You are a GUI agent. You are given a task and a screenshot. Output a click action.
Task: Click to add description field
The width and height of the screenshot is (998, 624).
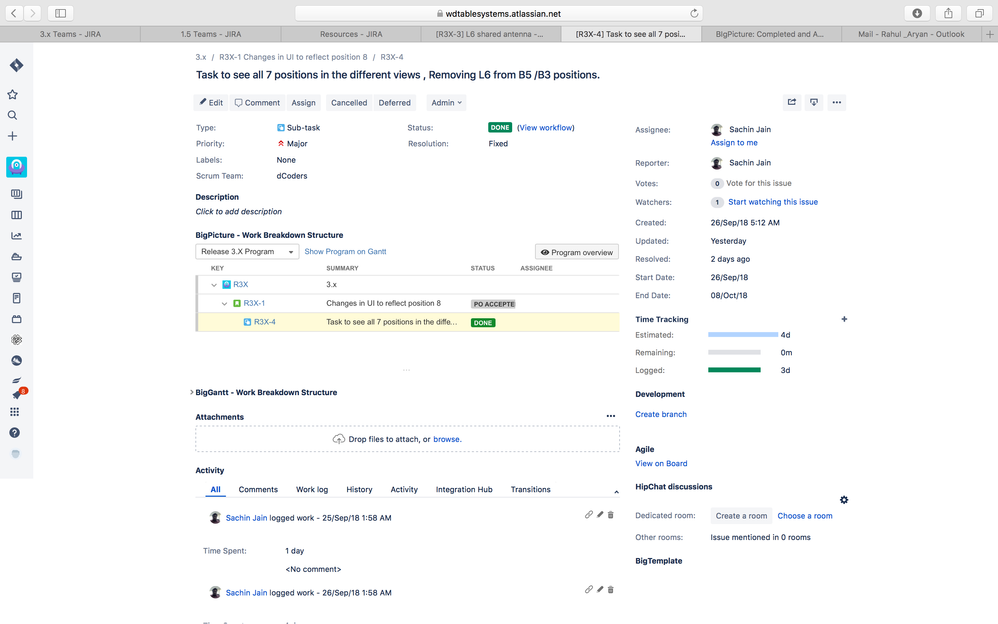[239, 211]
